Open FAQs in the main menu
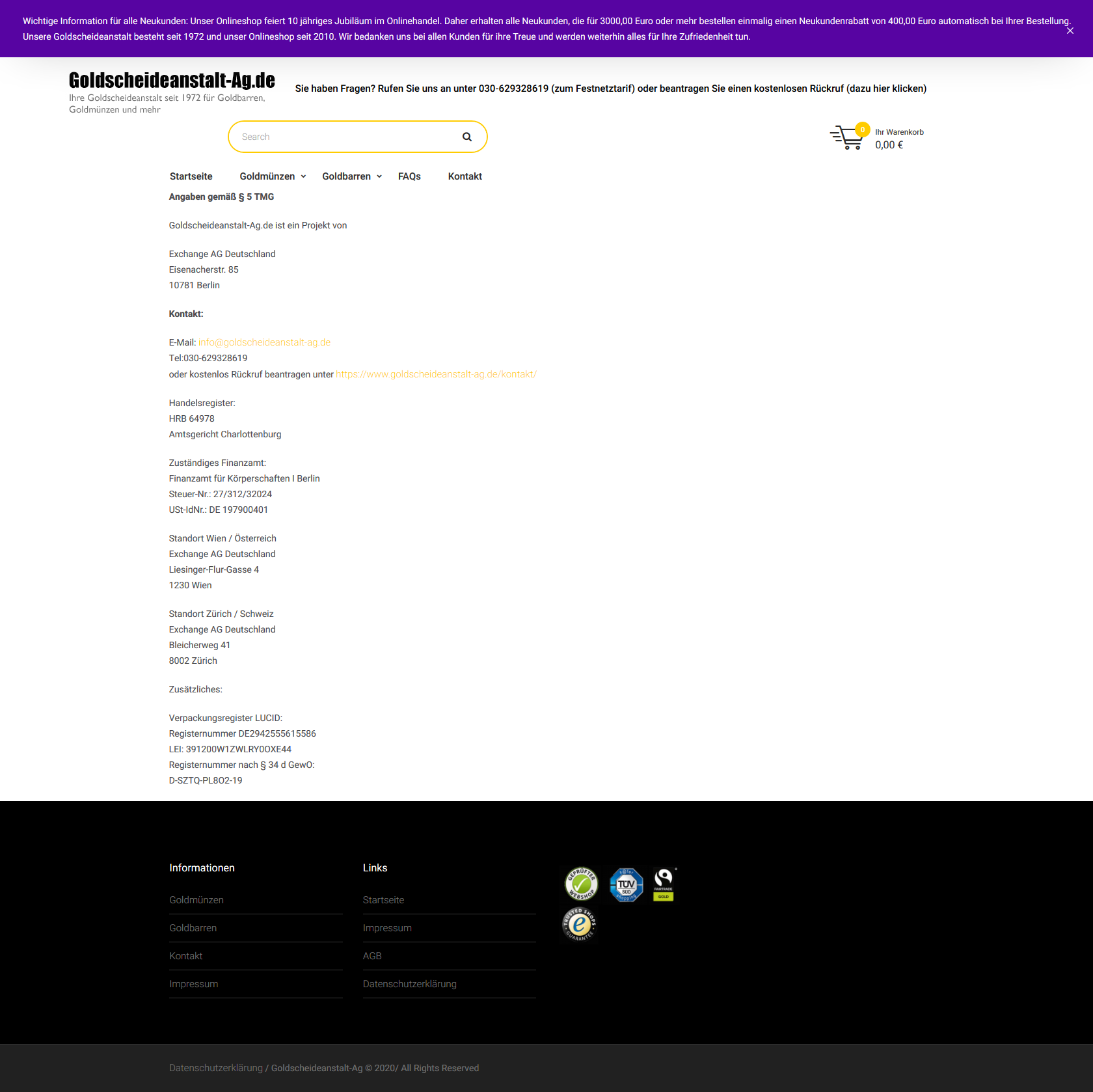 pyautogui.click(x=409, y=176)
